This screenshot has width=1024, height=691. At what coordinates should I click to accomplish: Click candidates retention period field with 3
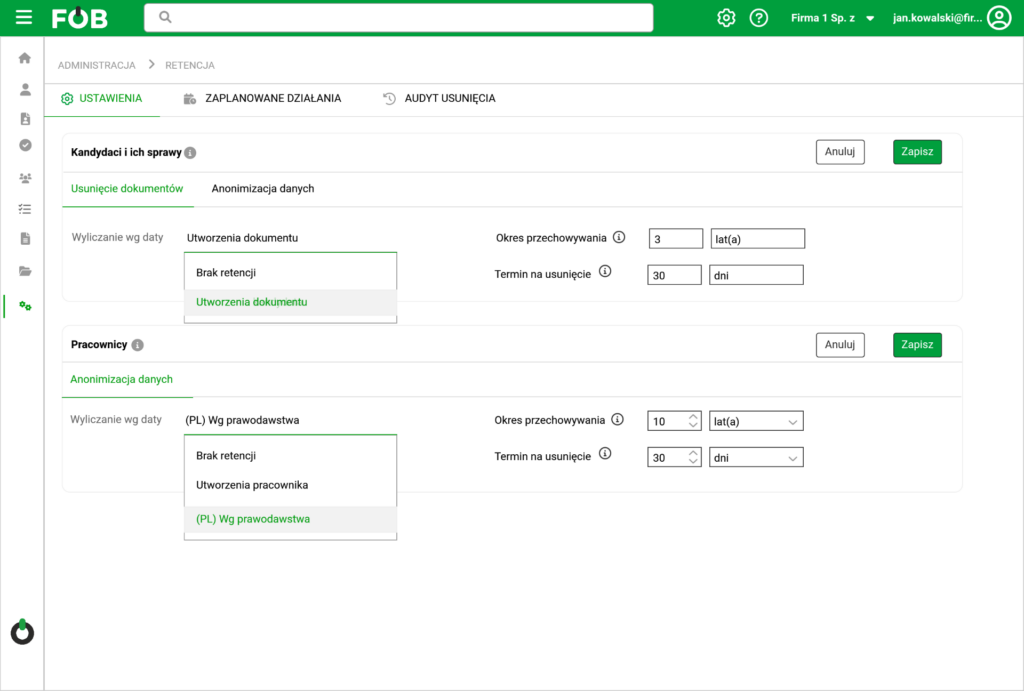coord(675,239)
